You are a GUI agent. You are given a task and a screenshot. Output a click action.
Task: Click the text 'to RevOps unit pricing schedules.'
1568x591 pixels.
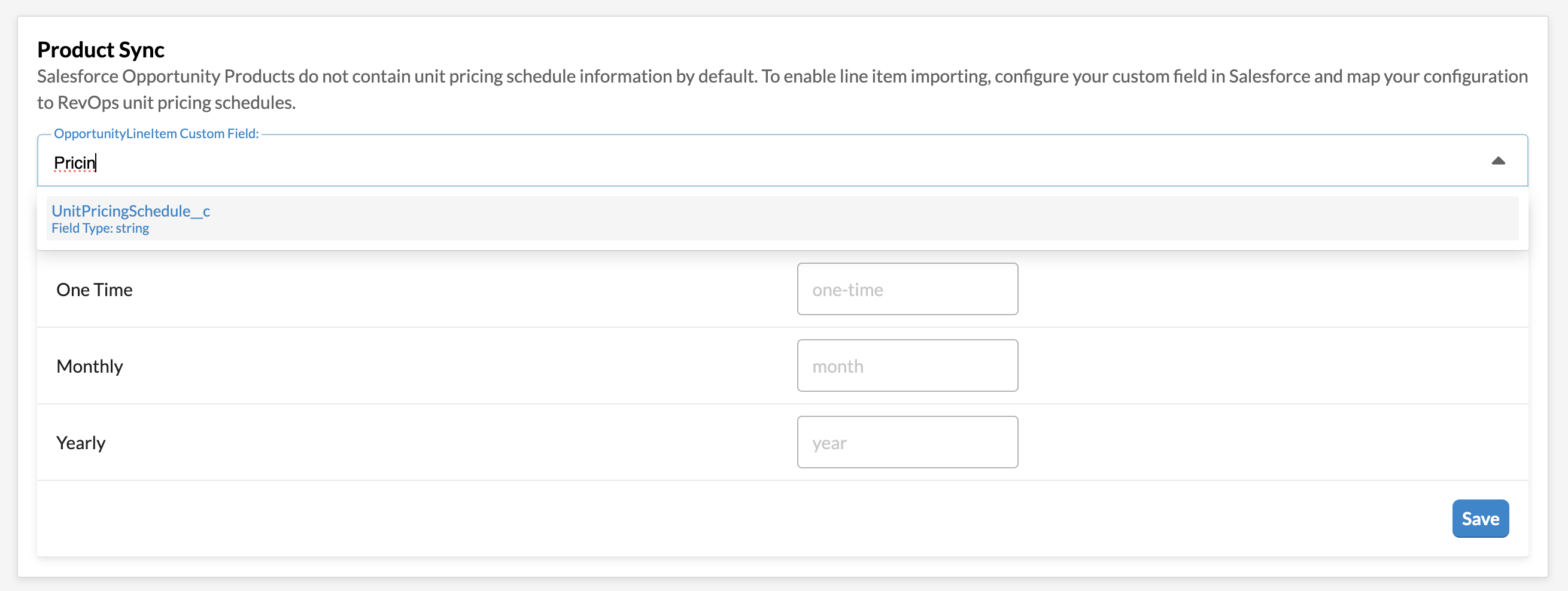coord(166,103)
